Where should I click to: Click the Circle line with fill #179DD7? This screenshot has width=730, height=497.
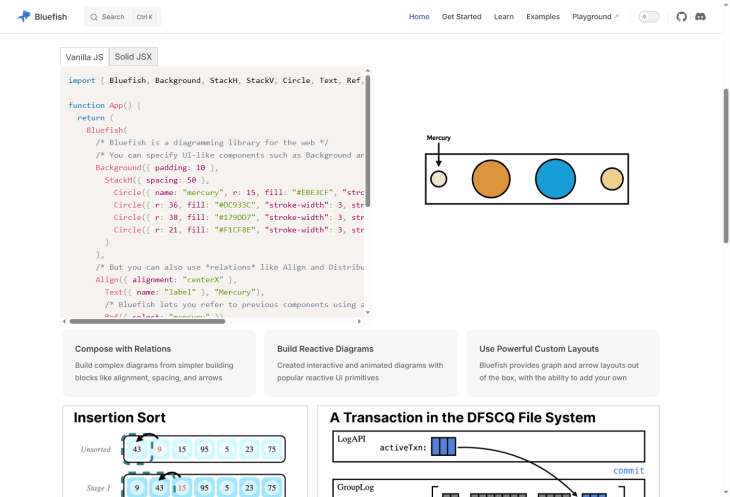coord(239,217)
